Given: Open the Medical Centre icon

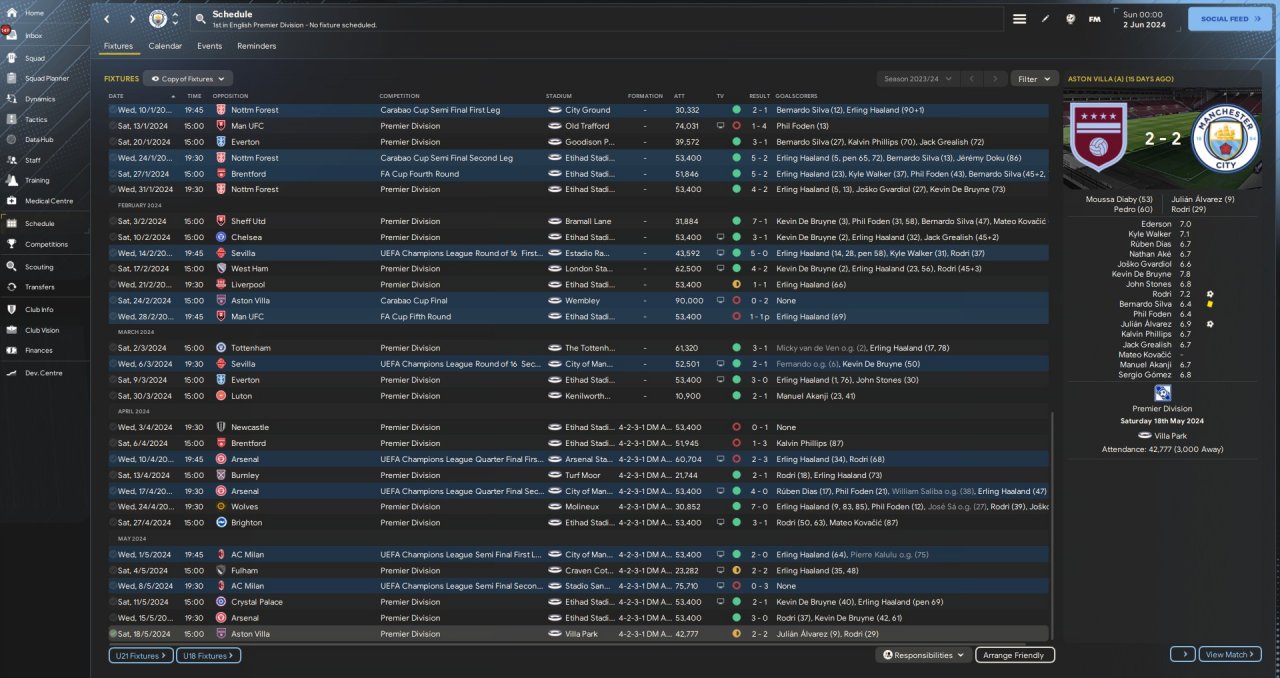Looking at the screenshot, I should (14, 201).
